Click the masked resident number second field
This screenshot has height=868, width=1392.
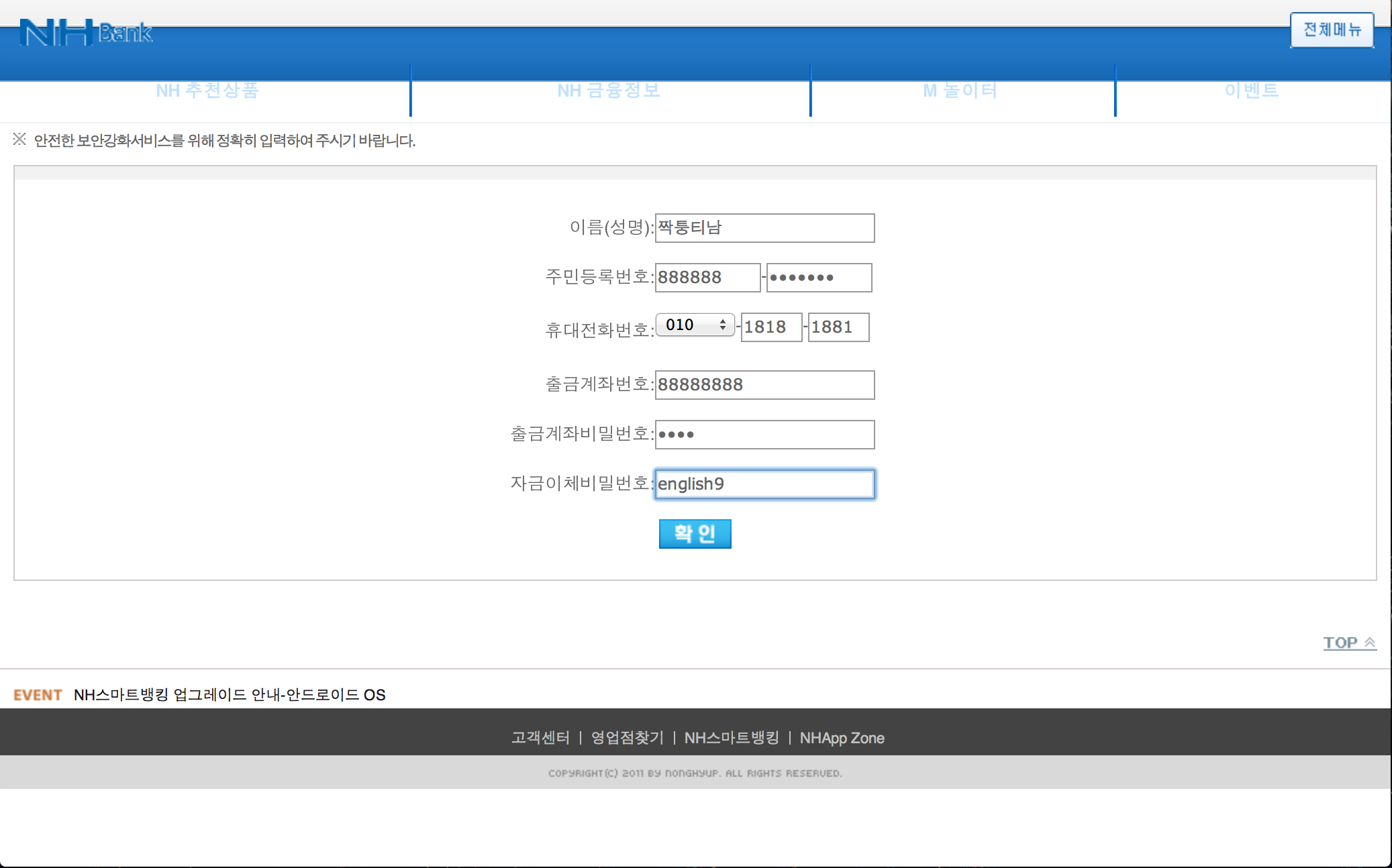(x=819, y=278)
